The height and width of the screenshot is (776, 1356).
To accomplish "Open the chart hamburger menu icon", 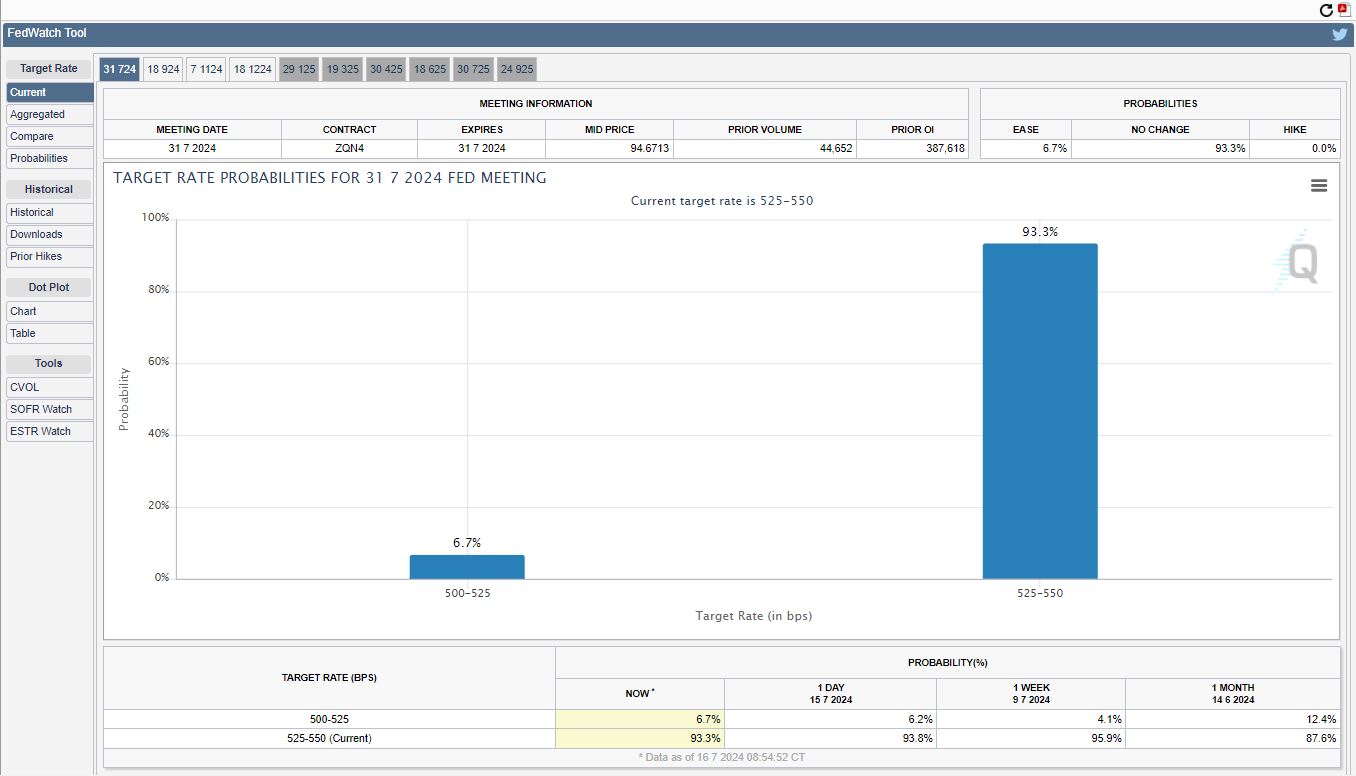I will point(1319,186).
